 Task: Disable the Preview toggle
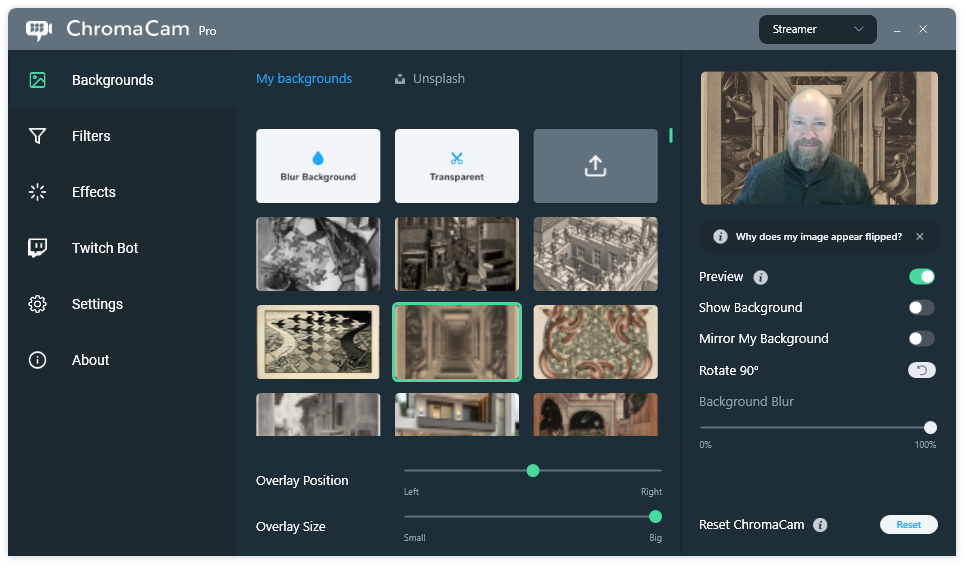click(x=921, y=277)
